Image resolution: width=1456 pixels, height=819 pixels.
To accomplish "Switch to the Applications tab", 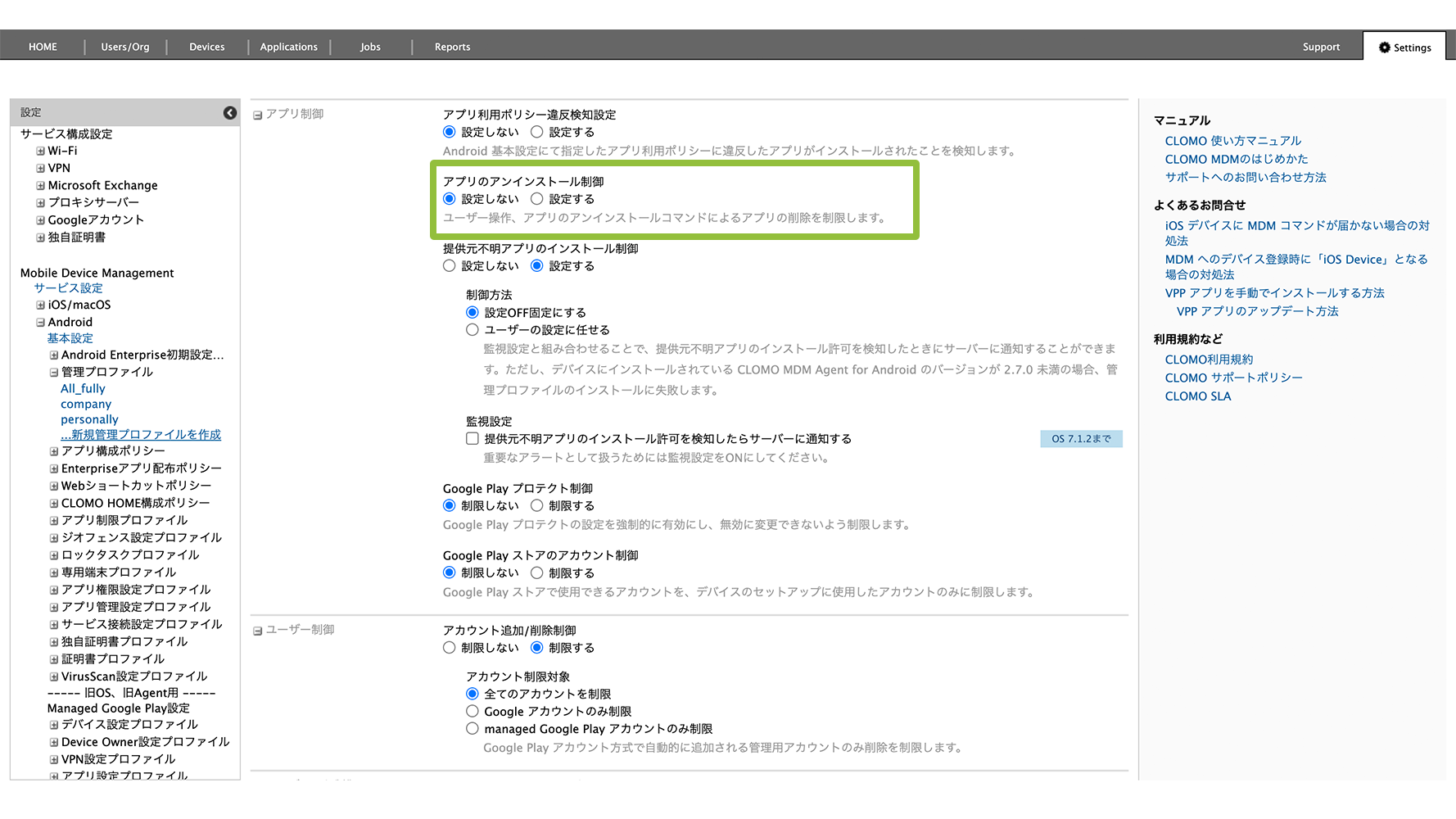I will (x=288, y=47).
